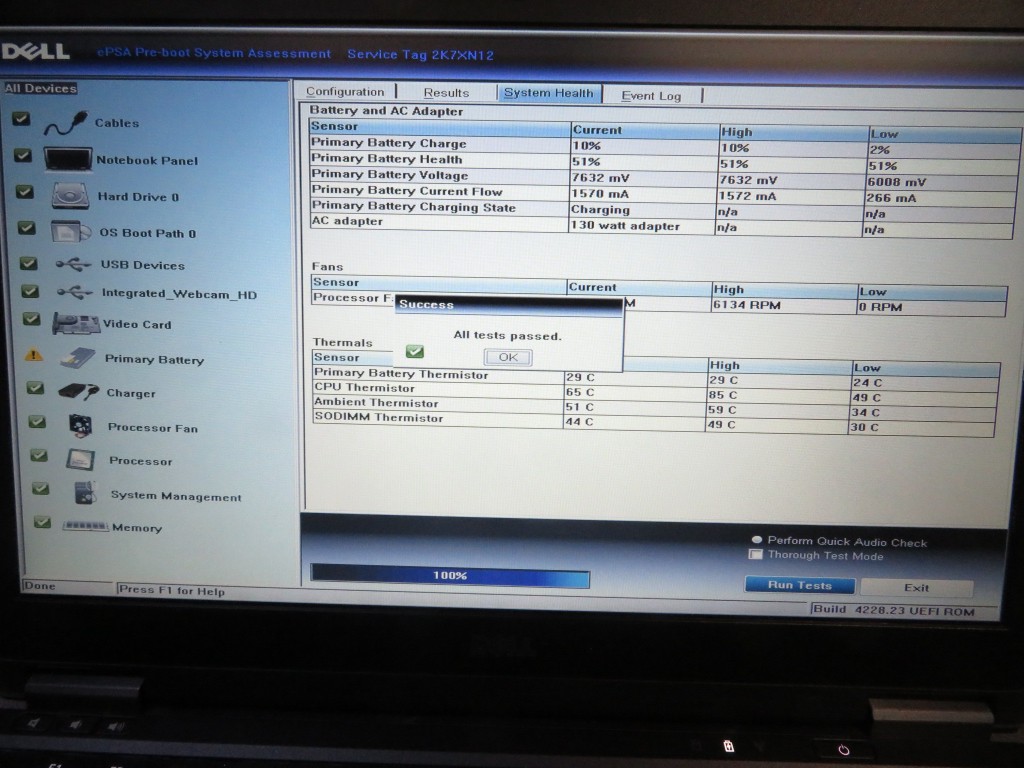Toggle the Processor checkbox

tap(39, 455)
